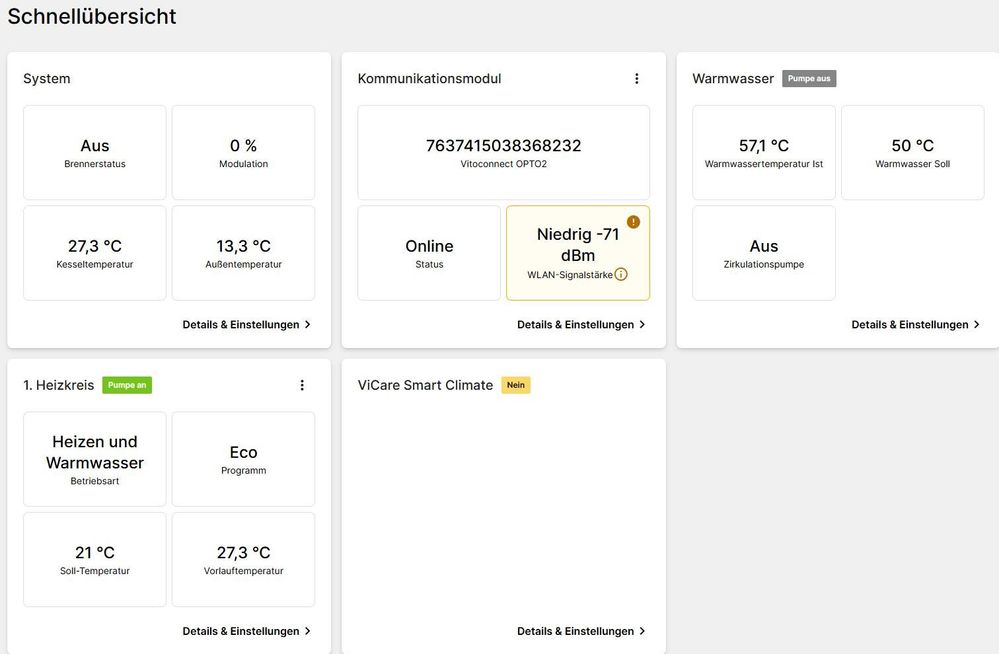
Task: Click the Warmwasser Soll 50 °C tile
Action: tap(912, 153)
